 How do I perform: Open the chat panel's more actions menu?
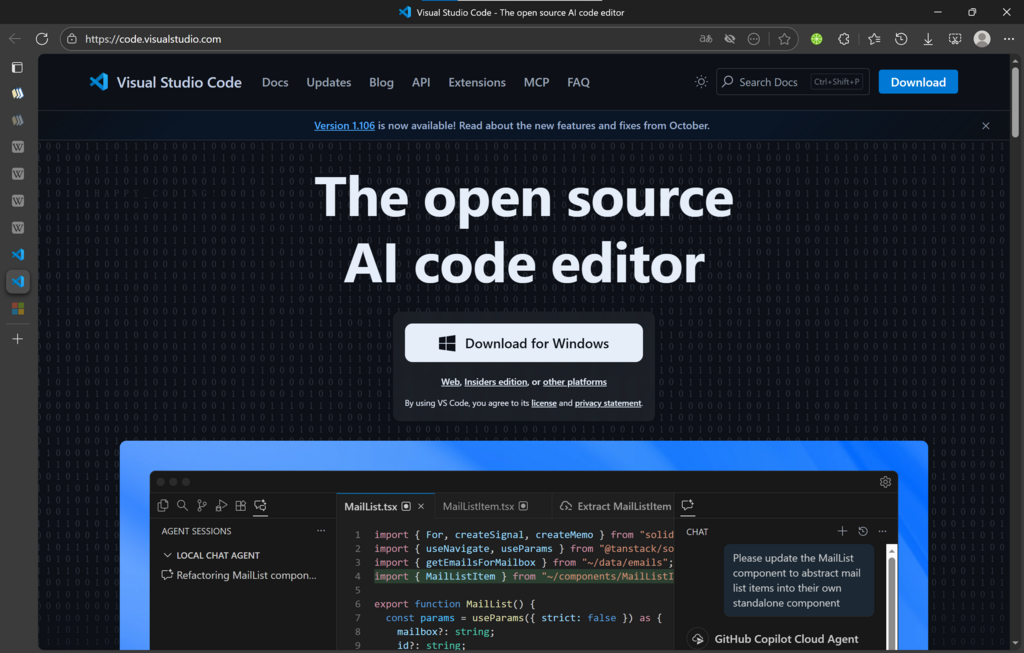point(882,531)
